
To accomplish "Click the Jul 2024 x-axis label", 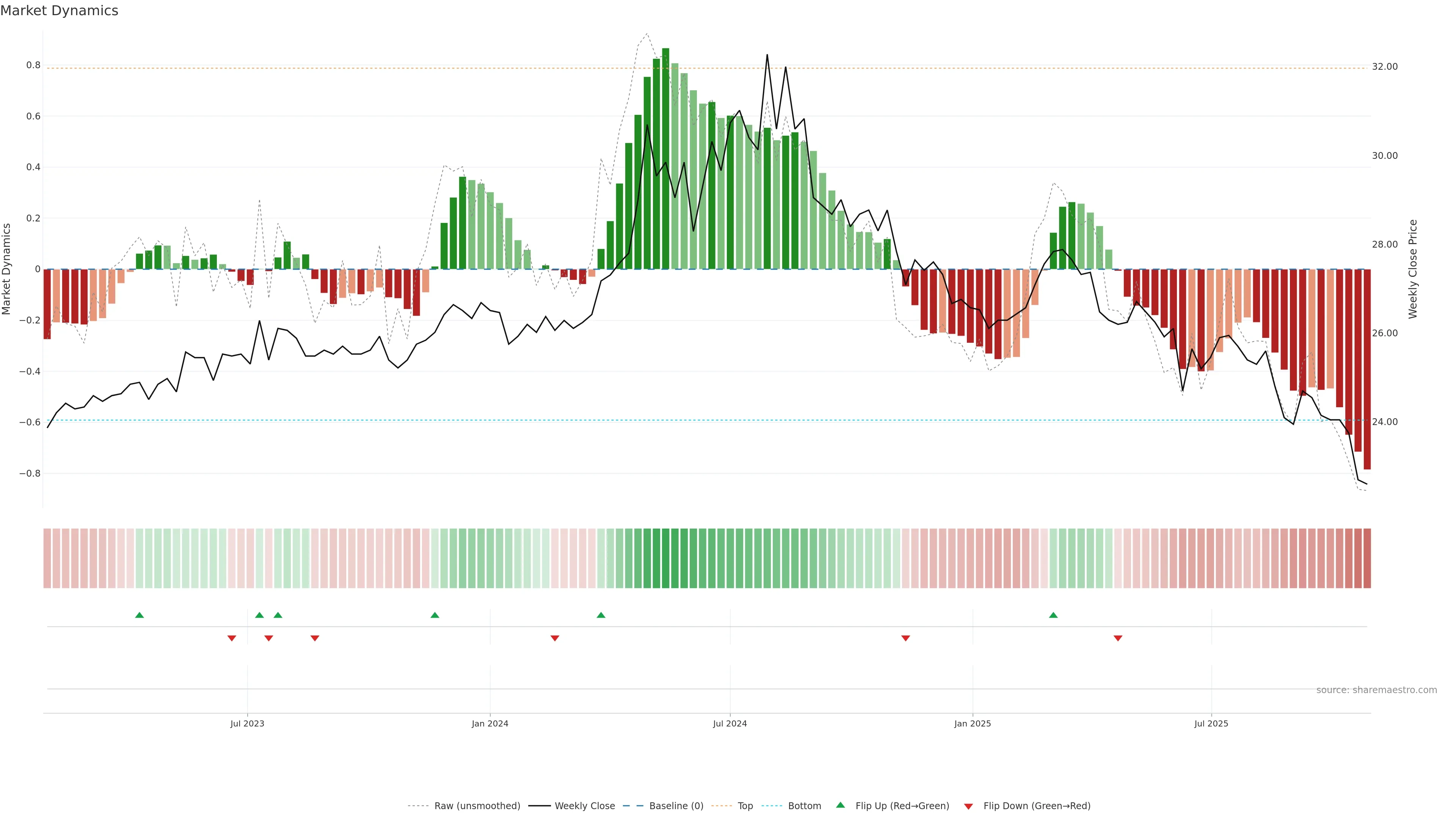I will tap(730, 723).
